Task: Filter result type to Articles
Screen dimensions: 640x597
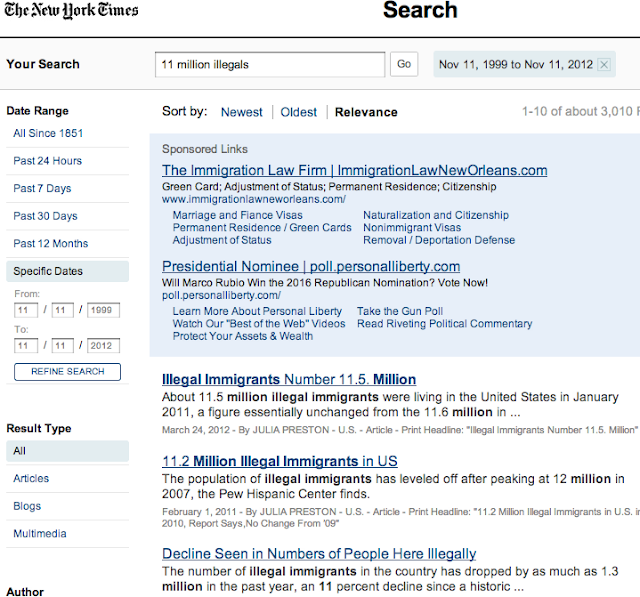Action: 31,478
